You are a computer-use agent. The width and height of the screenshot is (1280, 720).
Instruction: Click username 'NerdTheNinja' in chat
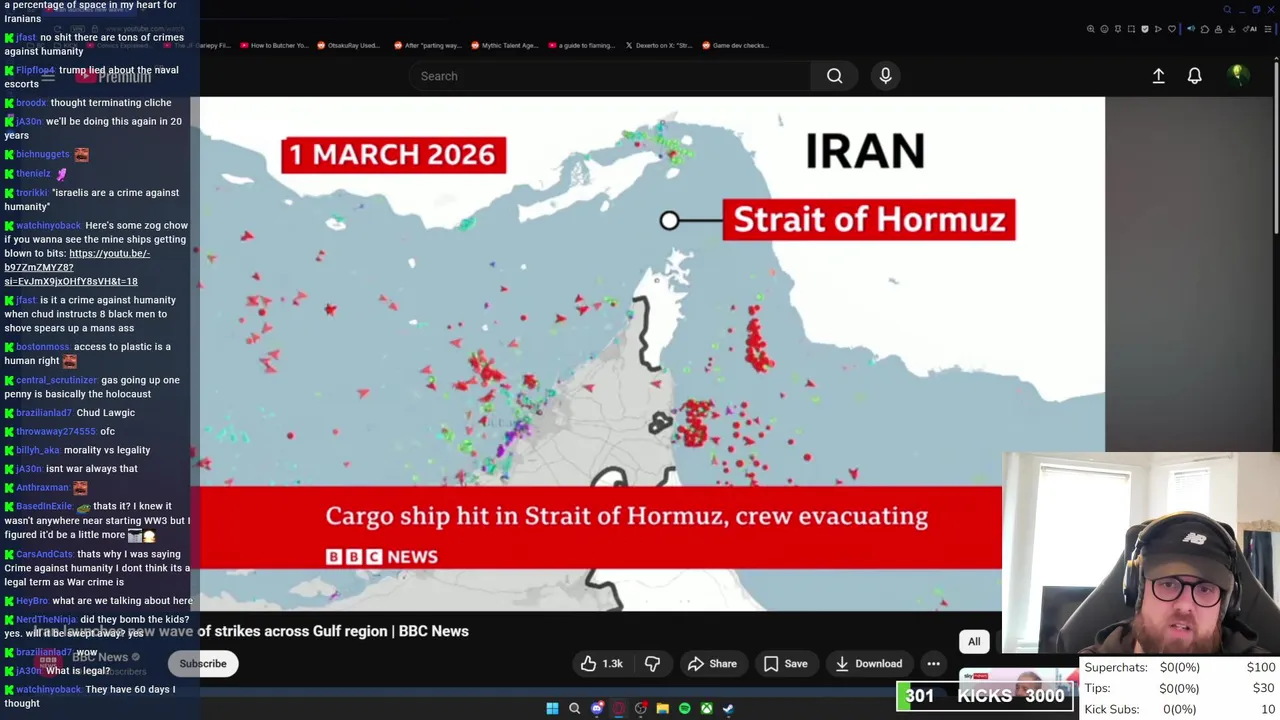pyautogui.click(x=46, y=620)
